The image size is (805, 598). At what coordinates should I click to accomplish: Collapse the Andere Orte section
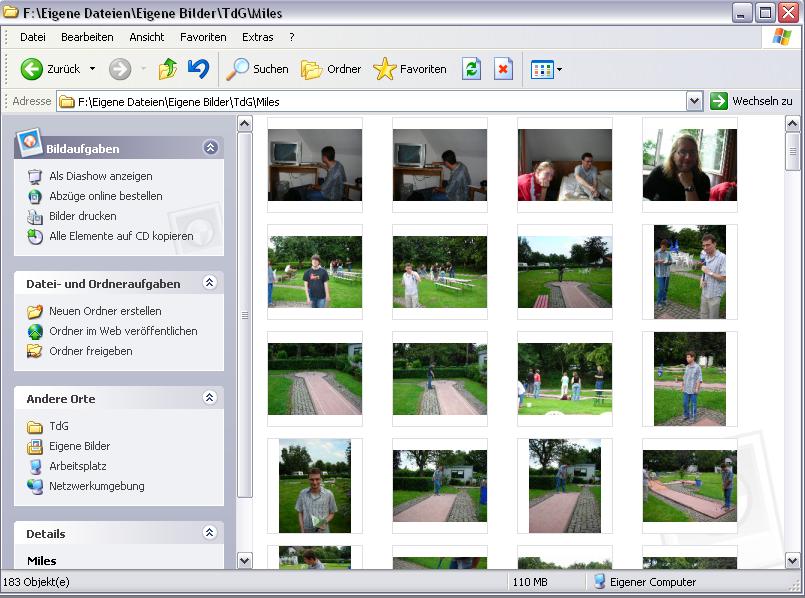point(210,398)
